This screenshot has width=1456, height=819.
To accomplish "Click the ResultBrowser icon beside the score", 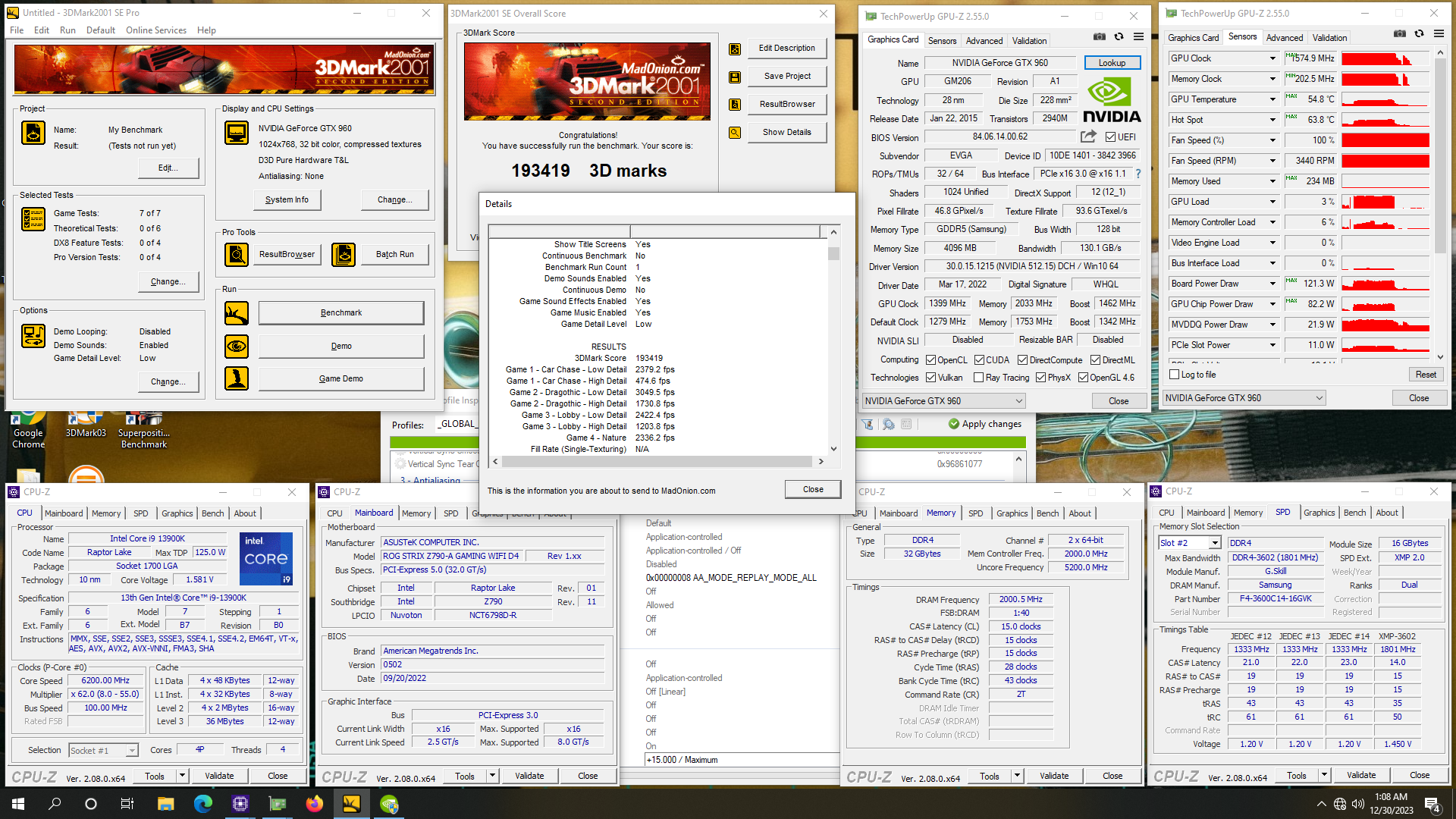I will point(735,105).
